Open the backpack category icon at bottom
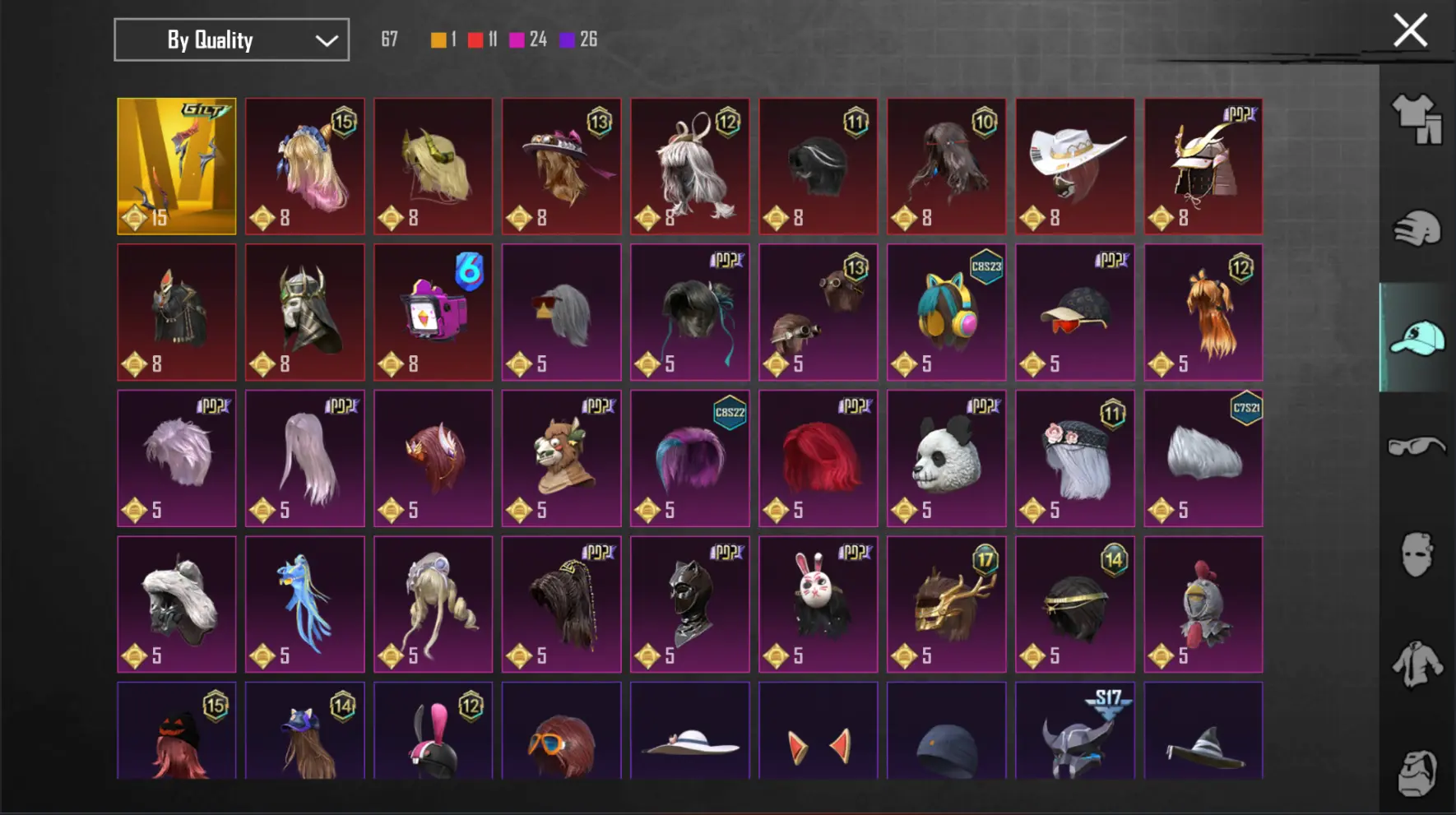The width and height of the screenshot is (1456, 815). click(x=1417, y=772)
